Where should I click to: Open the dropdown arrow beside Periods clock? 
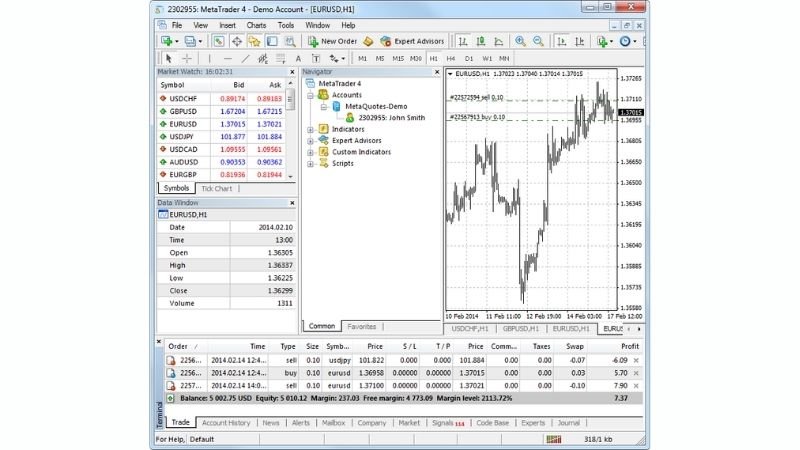[635, 41]
